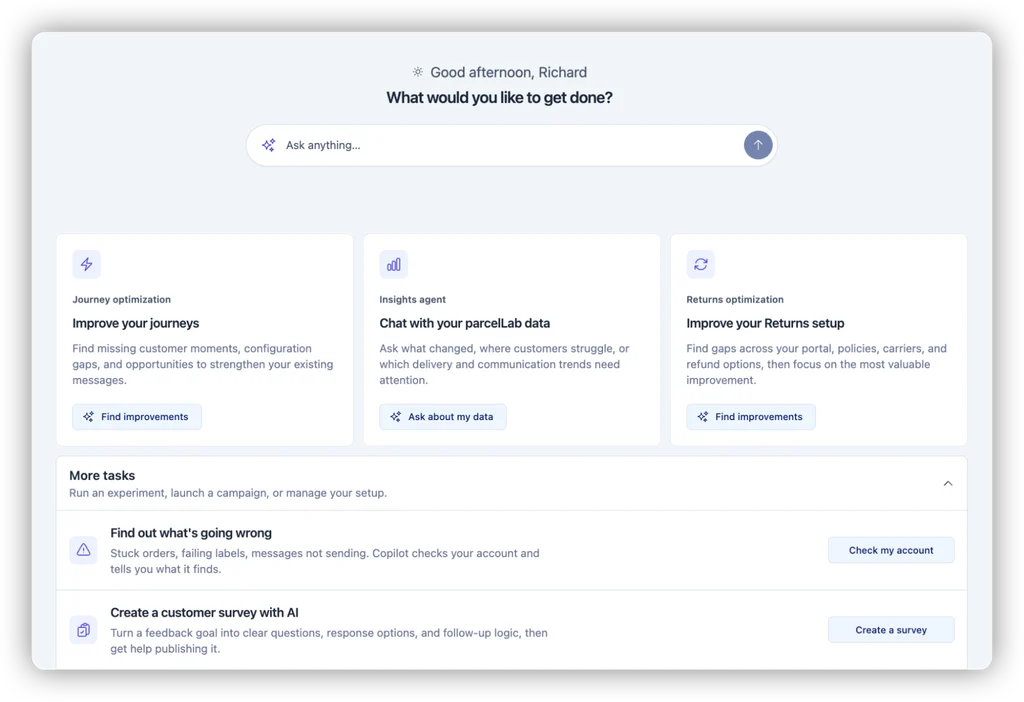Click the sun icon beside Good afternoon greeting
The image size is (1024, 702).
point(418,72)
